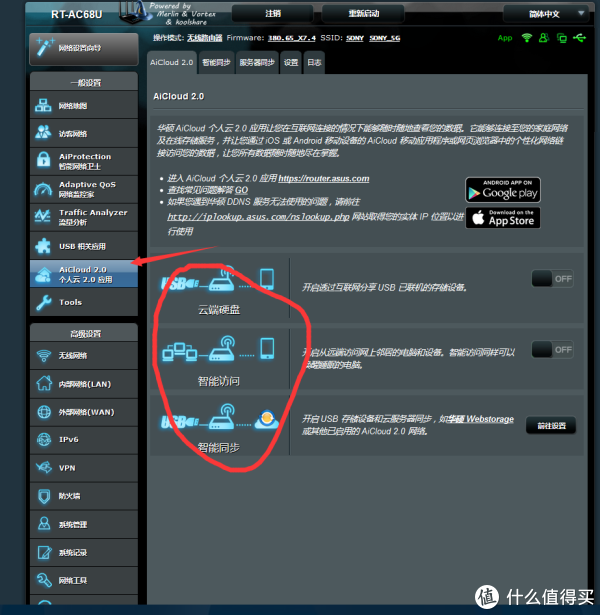The image size is (600, 615).
Task: Click the router image in header
Action: coord(135,13)
